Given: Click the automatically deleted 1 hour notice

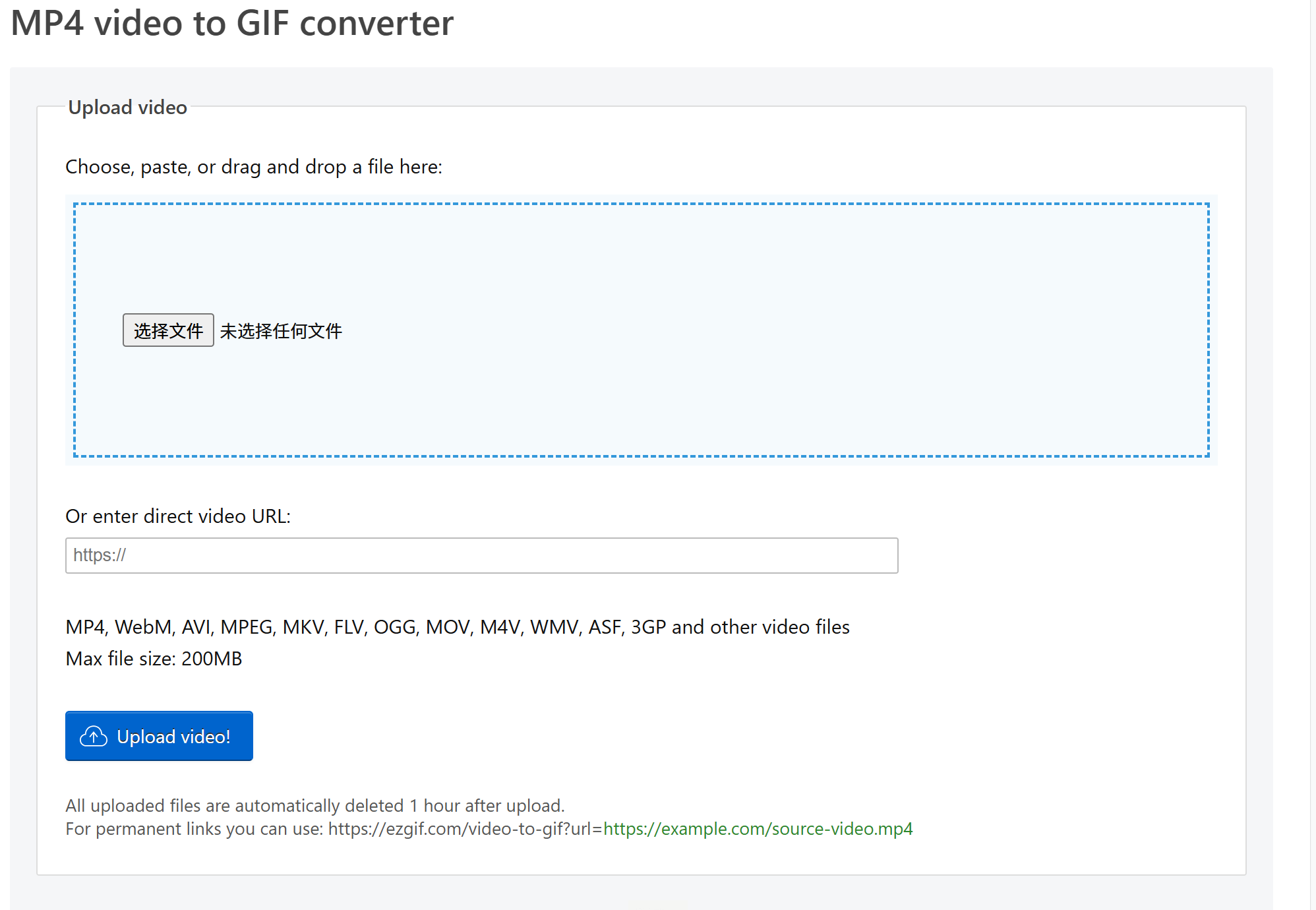Looking at the screenshot, I should pyautogui.click(x=314, y=806).
